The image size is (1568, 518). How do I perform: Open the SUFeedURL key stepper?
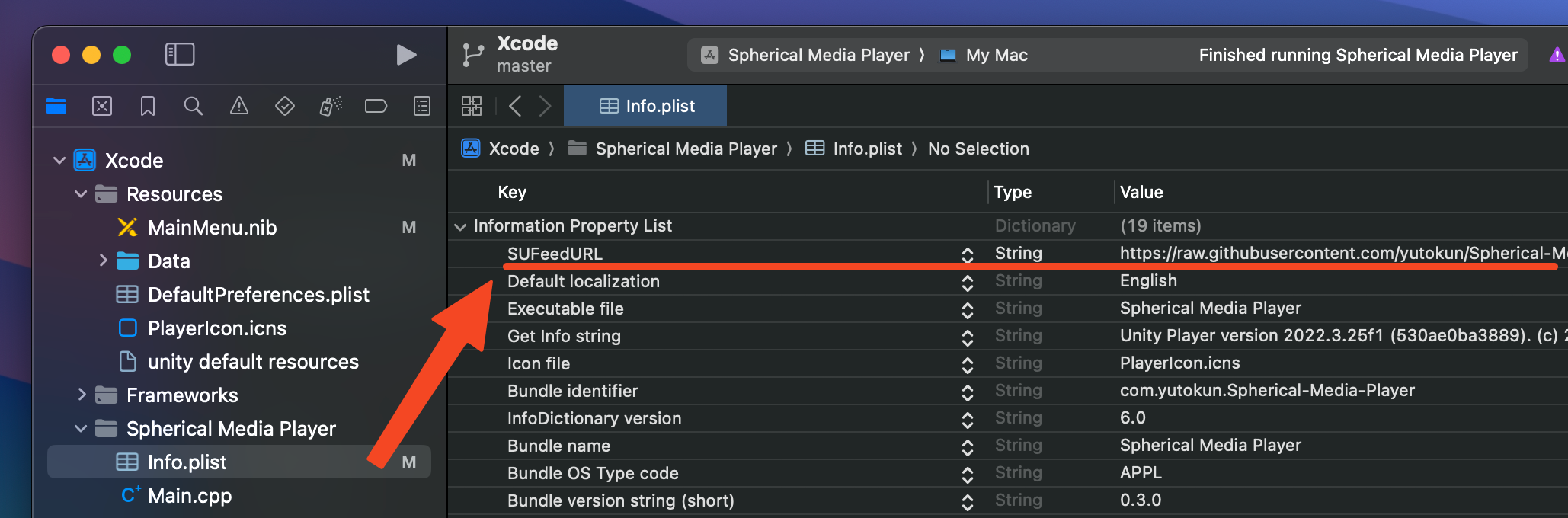tap(967, 254)
